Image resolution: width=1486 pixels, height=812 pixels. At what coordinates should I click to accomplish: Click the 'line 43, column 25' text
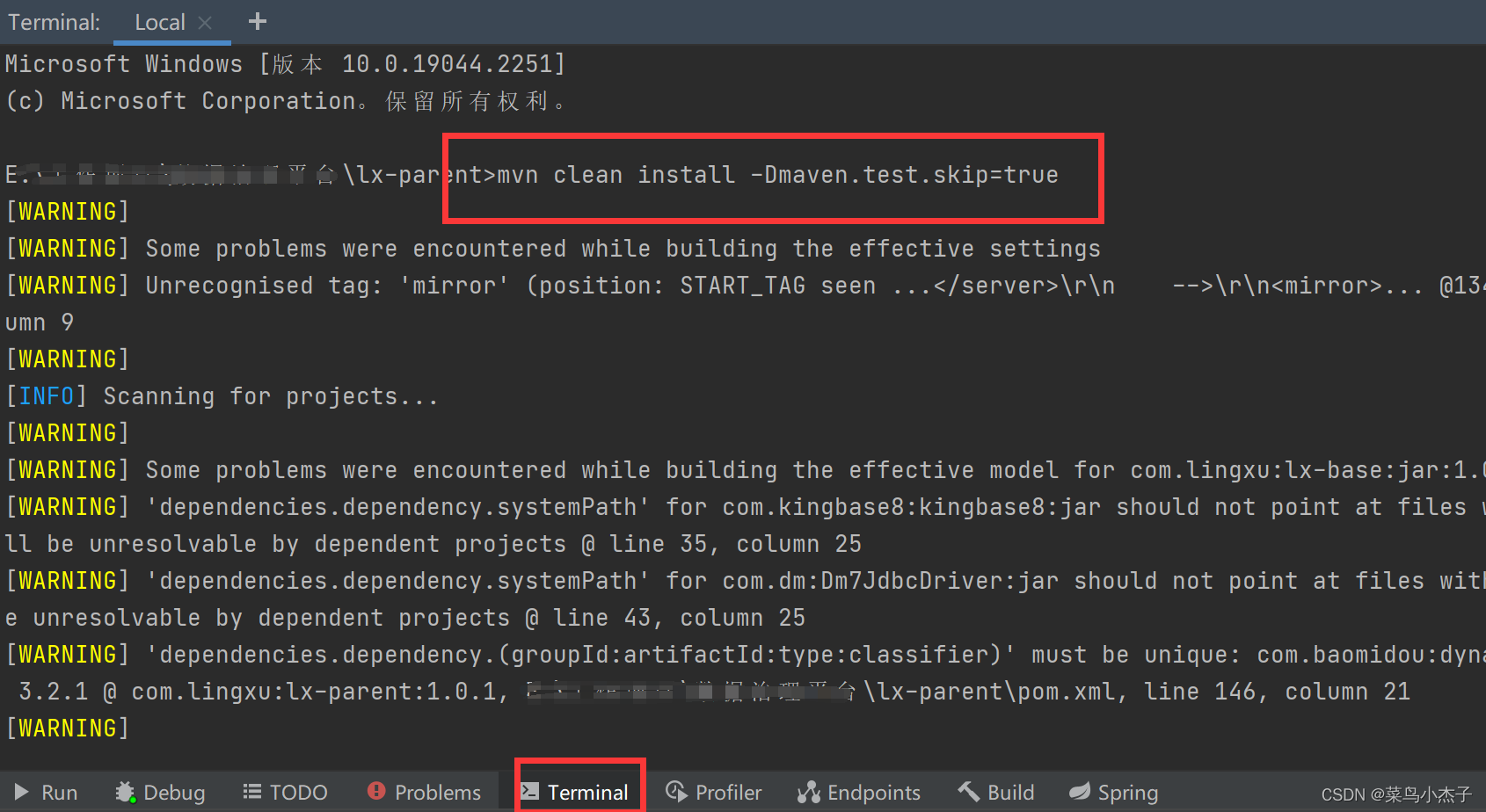click(680, 618)
